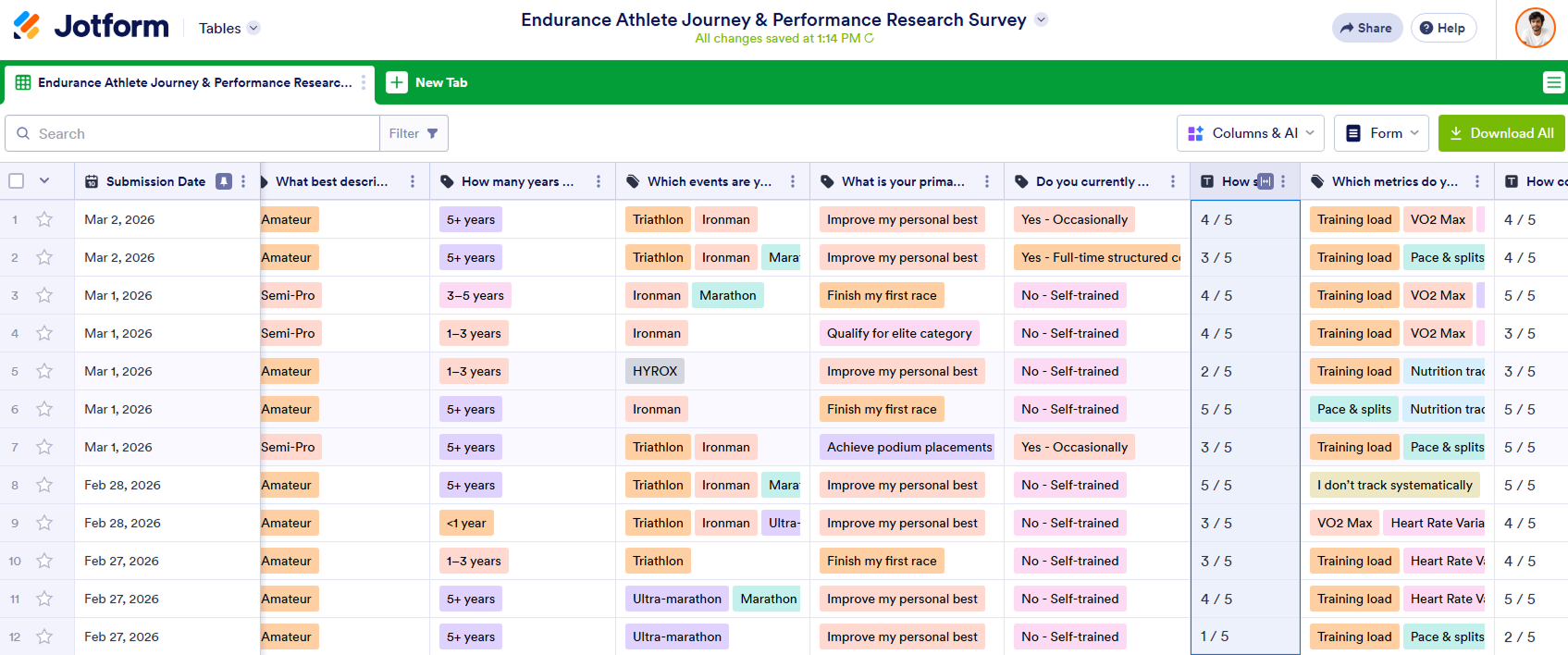Click the Submission Date pin icon
Screen dimensions: 1568x655
pyautogui.click(x=224, y=181)
